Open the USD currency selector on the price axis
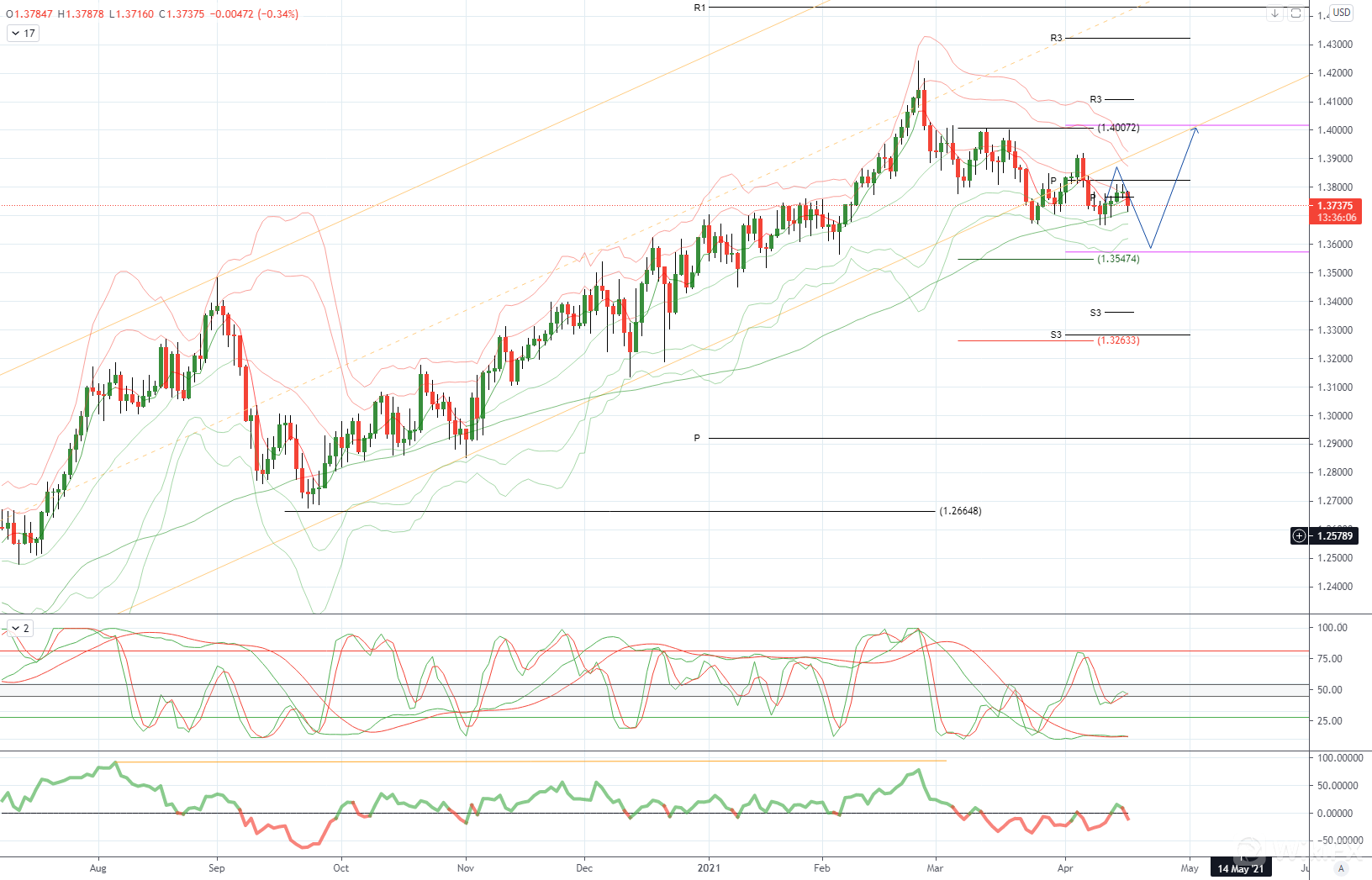The width and height of the screenshot is (1372, 880). (1341, 13)
